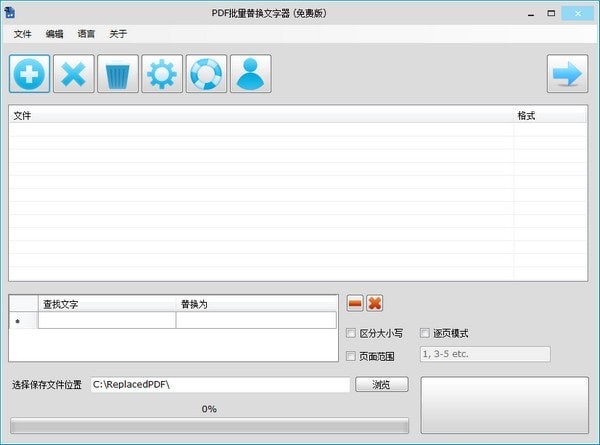Start replacing with the blue arrow button
This screenshot has height=445, width=600.
[x=567, y=73]
